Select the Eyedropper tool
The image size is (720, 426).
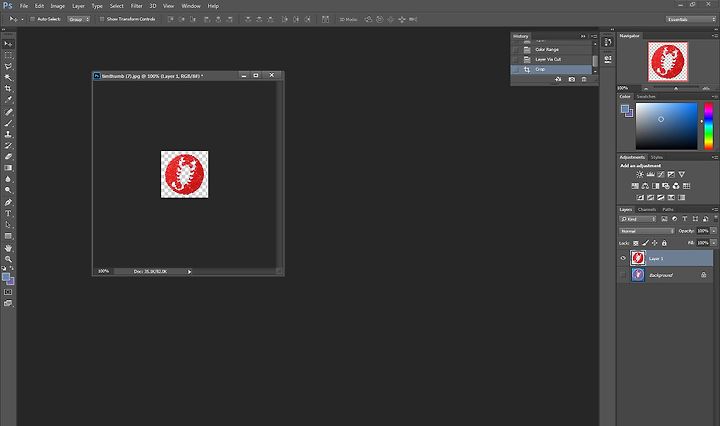point(8,100)
